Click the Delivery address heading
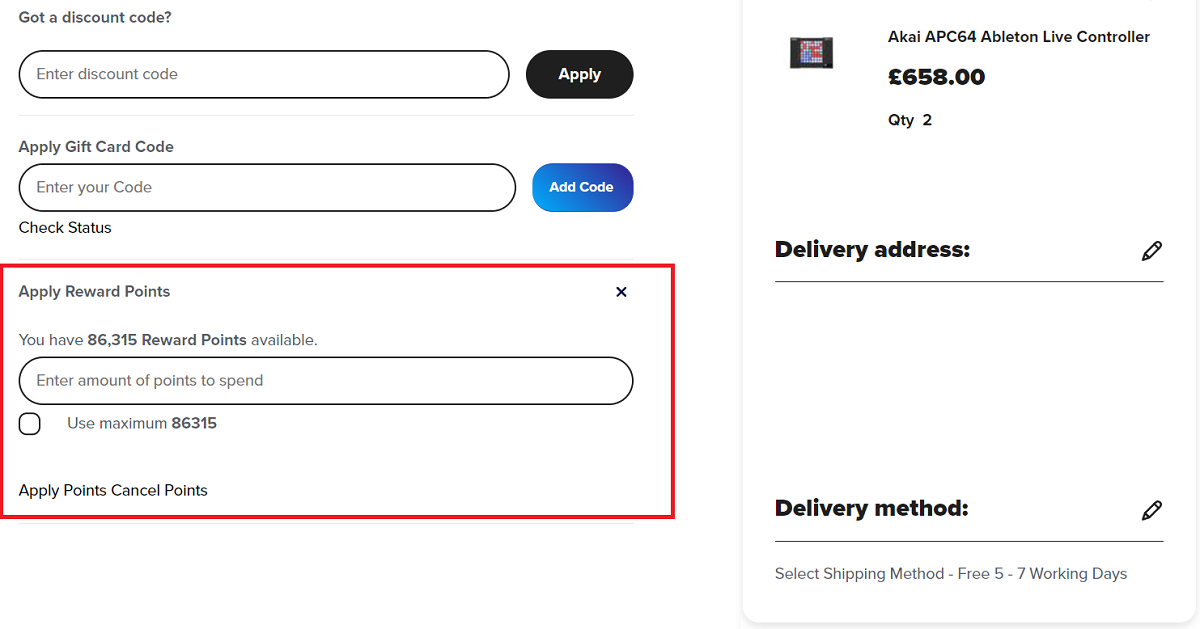 coord(872,250)
